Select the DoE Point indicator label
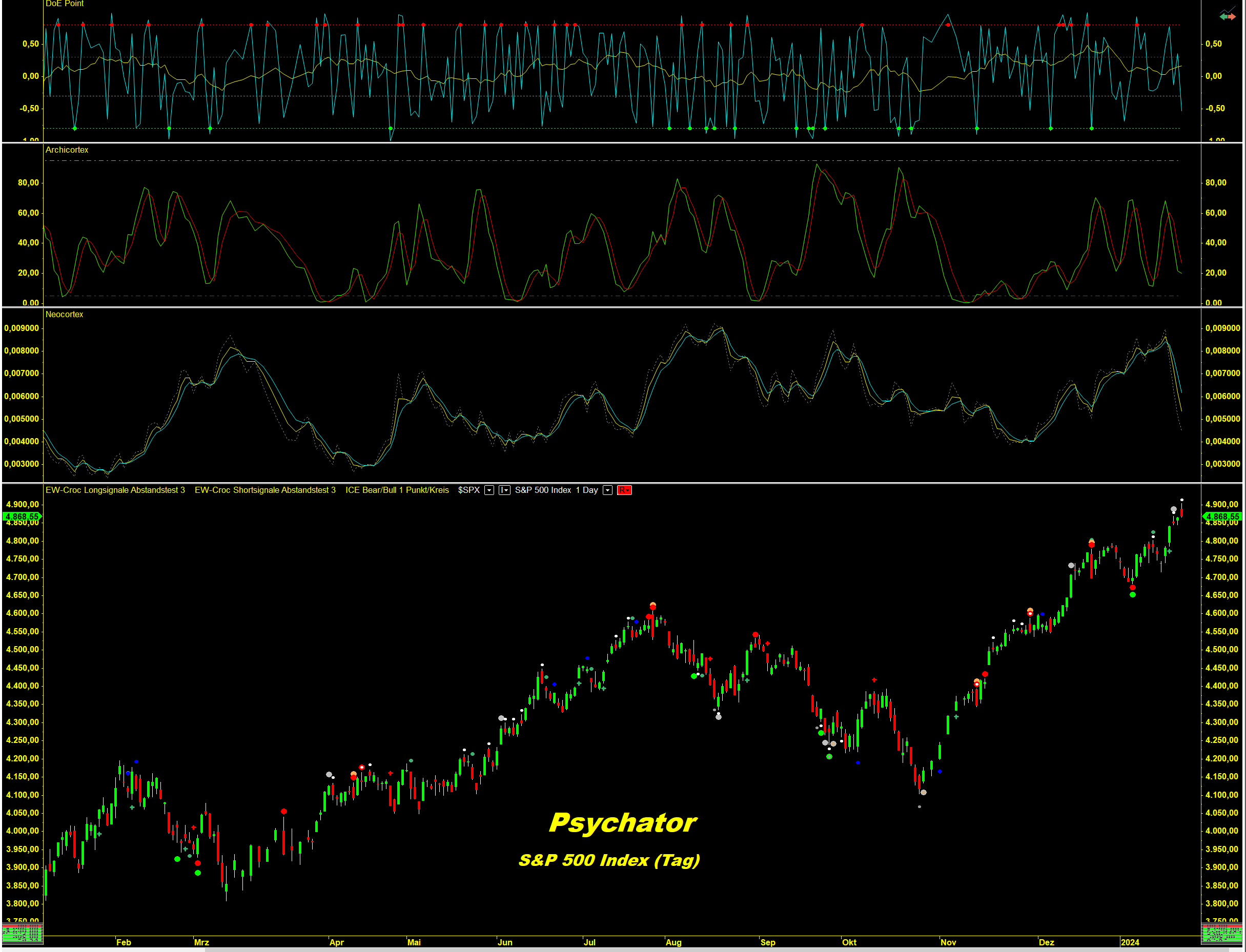The width and height of the screenshot is (1246, 952). (x=64, y=4)
